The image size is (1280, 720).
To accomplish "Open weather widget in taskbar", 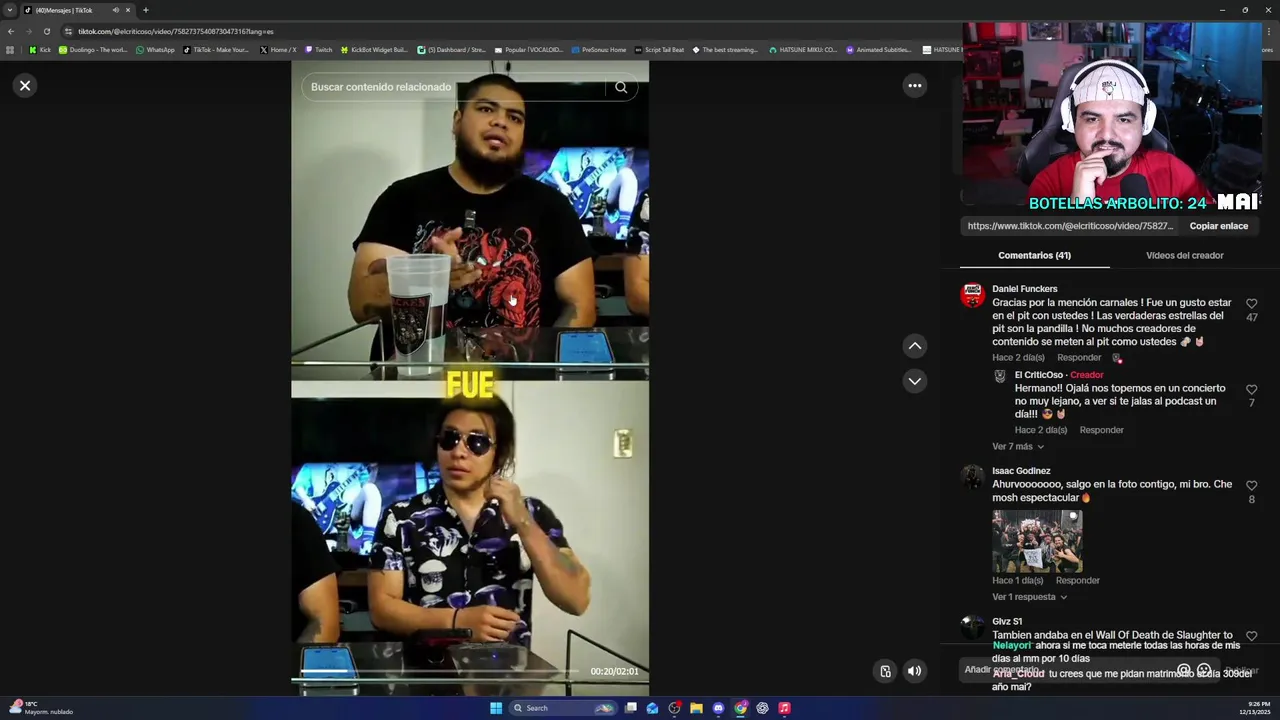I will click(x=40, y=708).
